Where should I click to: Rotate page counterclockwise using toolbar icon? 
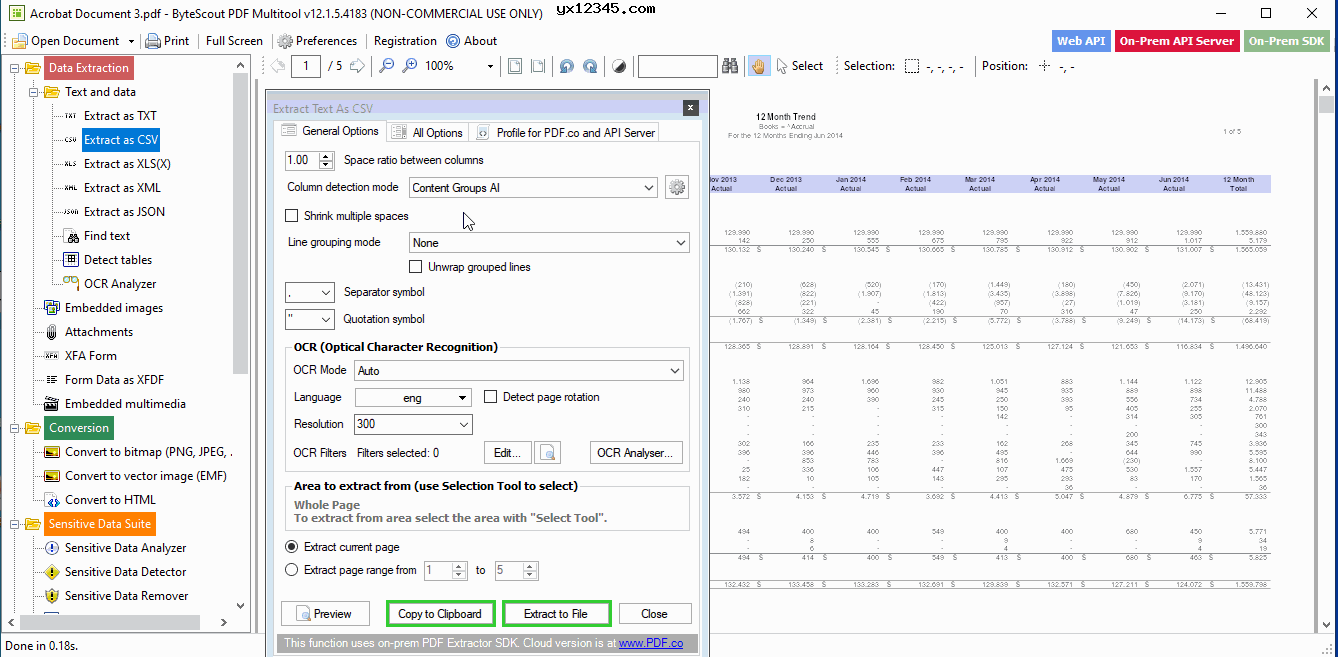(x=566, y=66)
